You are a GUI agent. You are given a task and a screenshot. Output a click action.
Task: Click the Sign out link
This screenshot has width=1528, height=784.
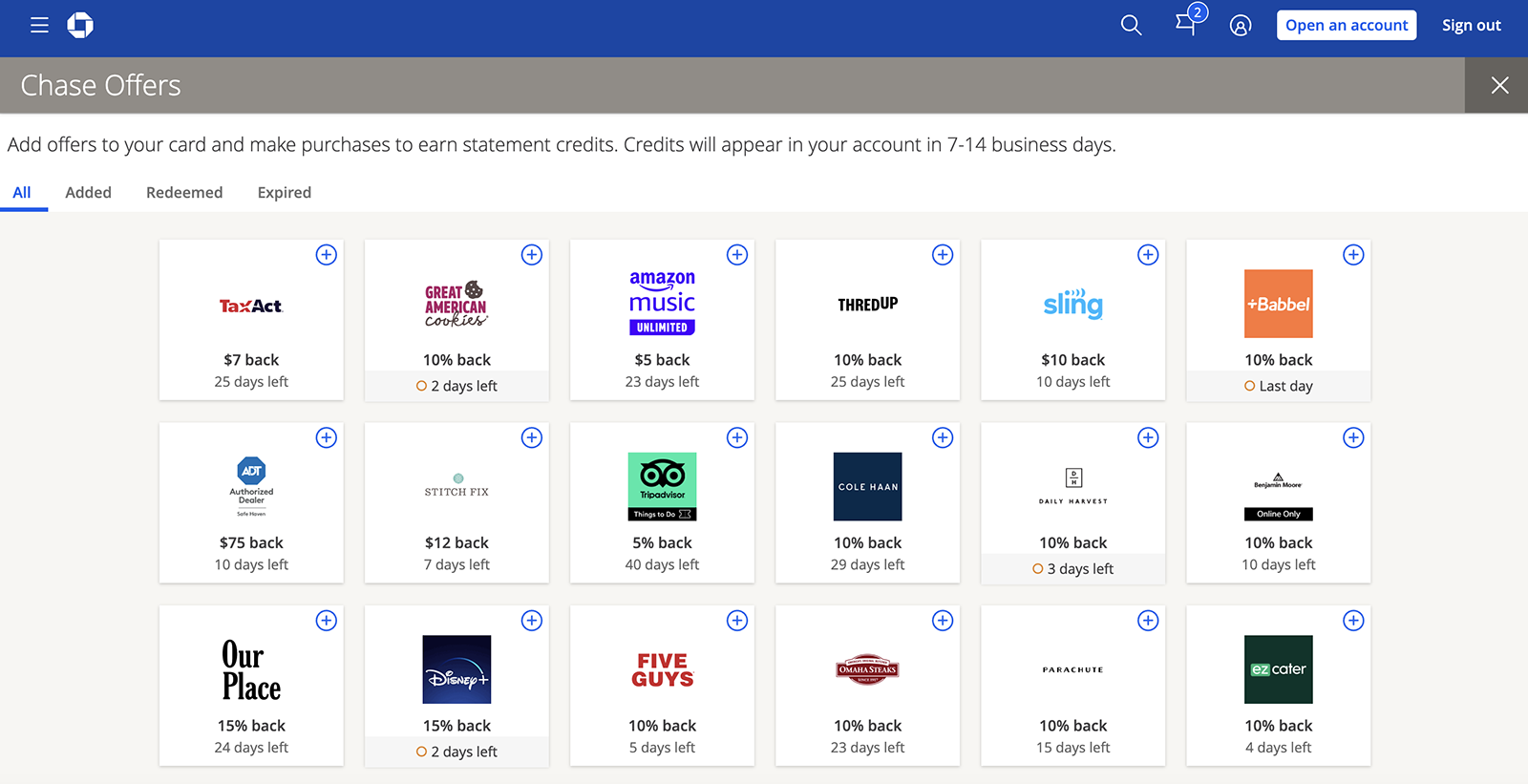1471,26
